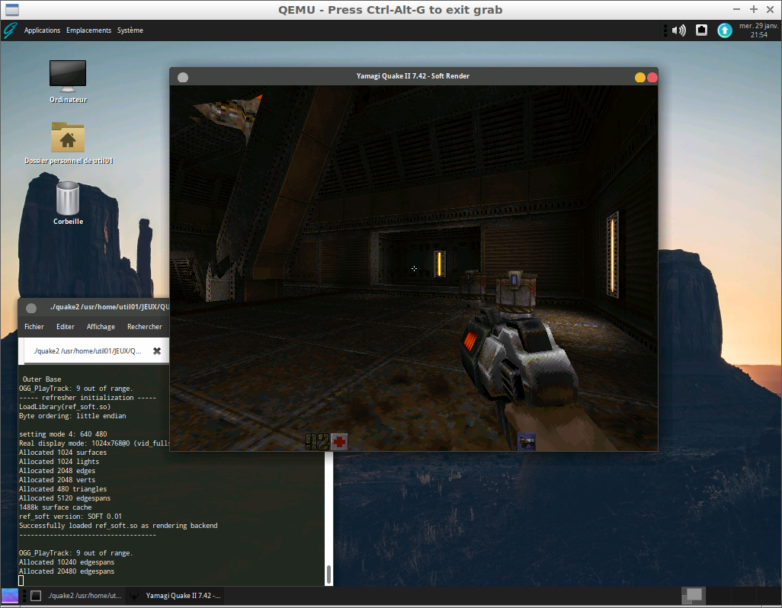Click 'LoadLibrary(ref_soft.so)' terminal line
Screen dimensions: 782x608
click(x=64, y=407)
